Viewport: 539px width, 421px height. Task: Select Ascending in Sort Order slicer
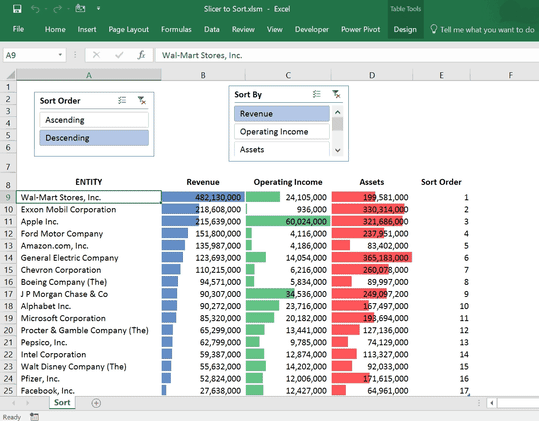click(94, 120)
